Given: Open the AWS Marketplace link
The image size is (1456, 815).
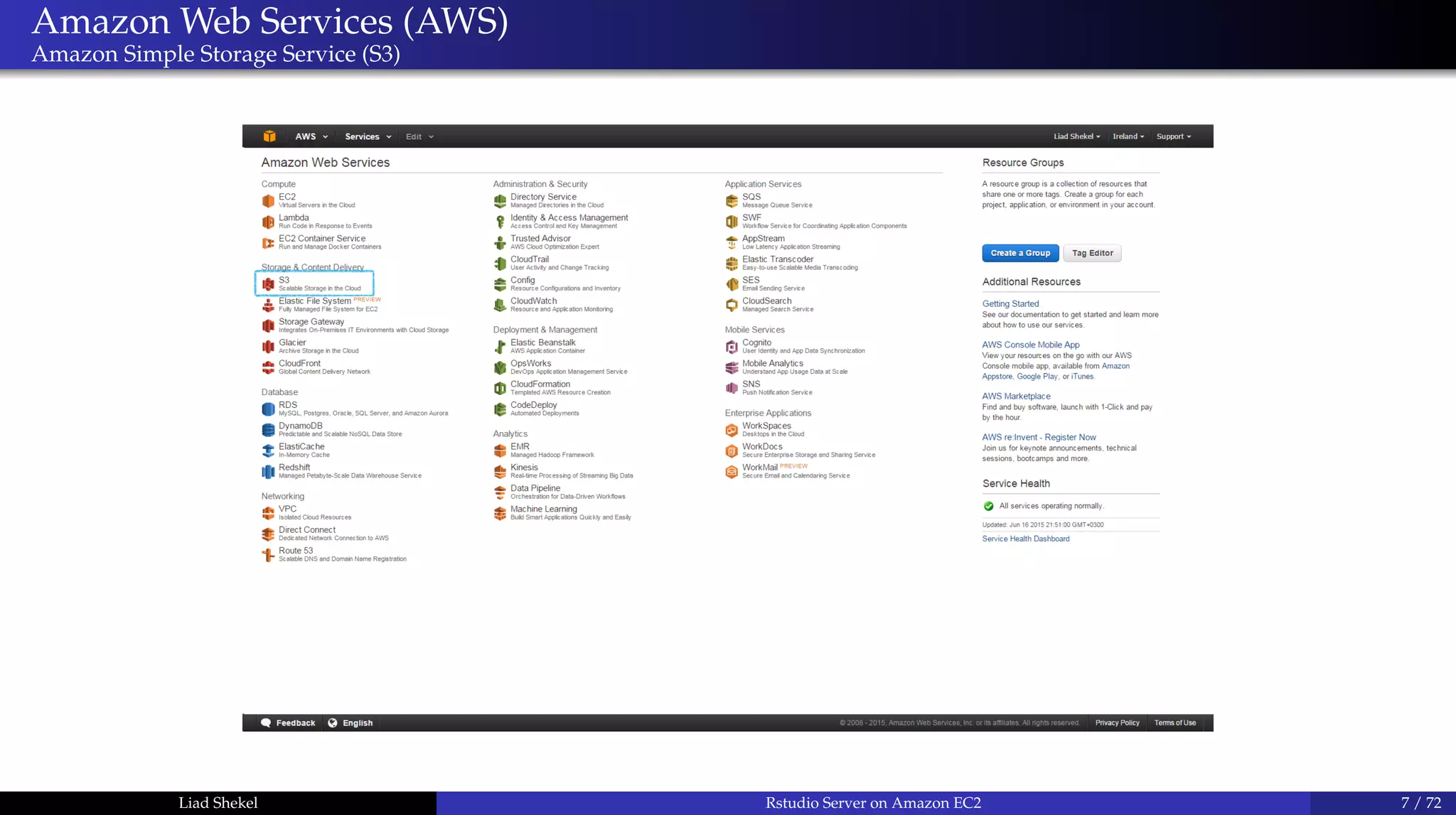Looking at the screenshot, I should click(1016, 396).
